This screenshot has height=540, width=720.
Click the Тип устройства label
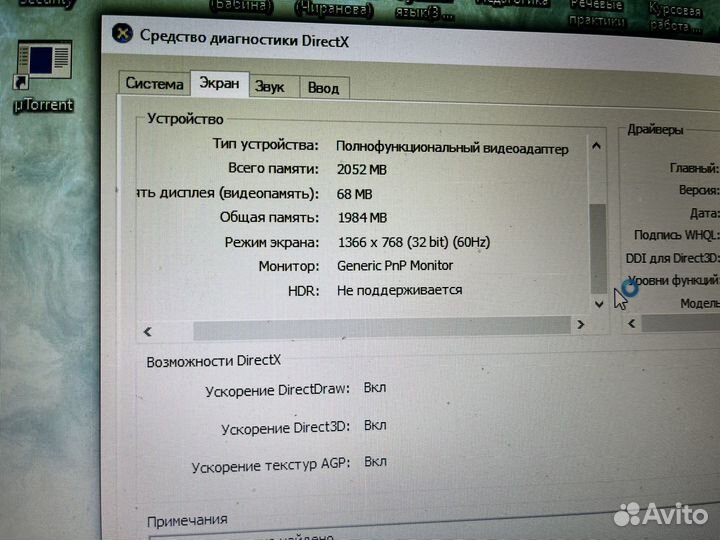(x=265, y=145)
